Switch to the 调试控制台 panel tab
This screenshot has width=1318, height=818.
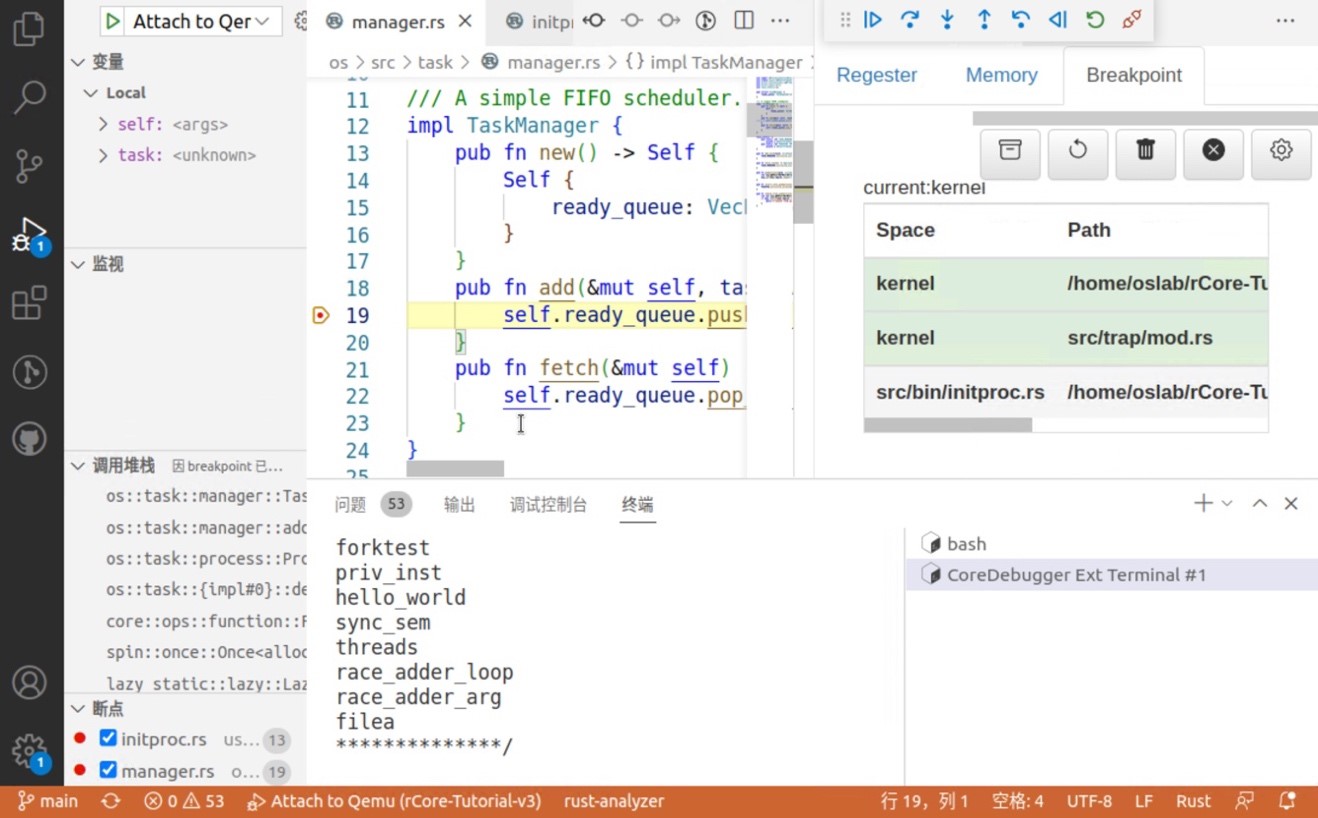[548, 505]
